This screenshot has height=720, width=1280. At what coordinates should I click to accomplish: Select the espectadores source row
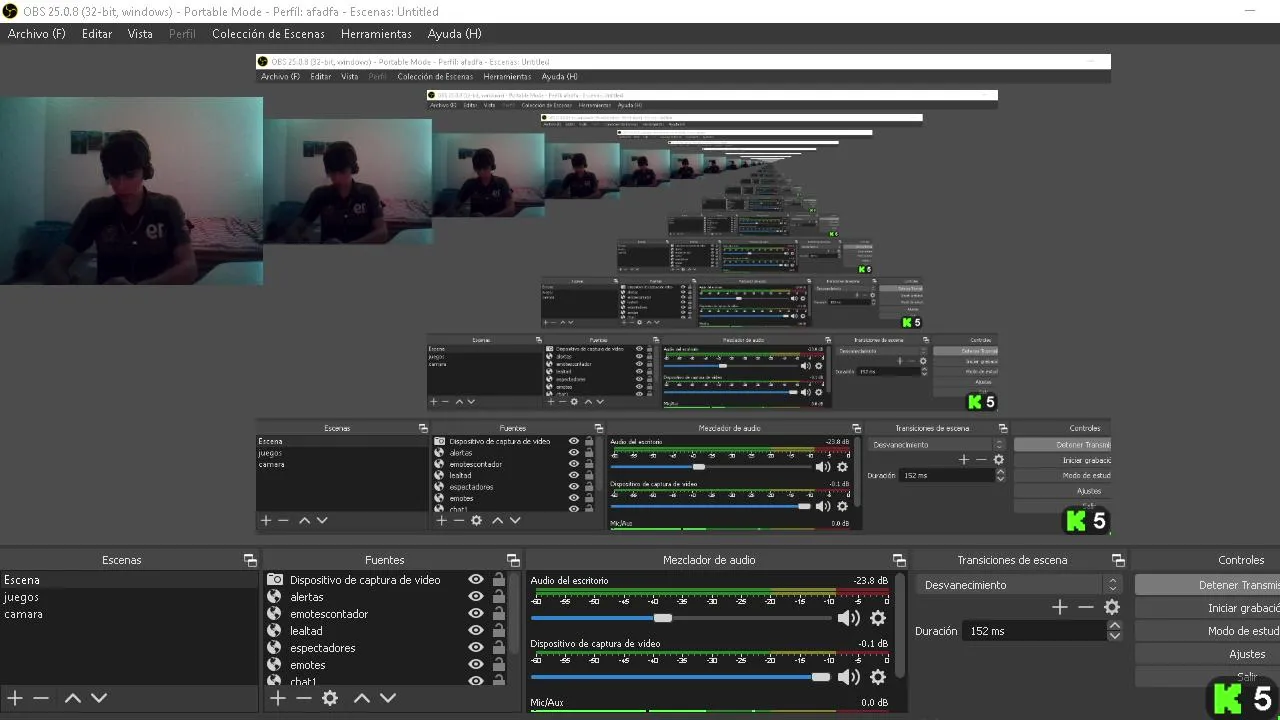click(x=386, y=648)
